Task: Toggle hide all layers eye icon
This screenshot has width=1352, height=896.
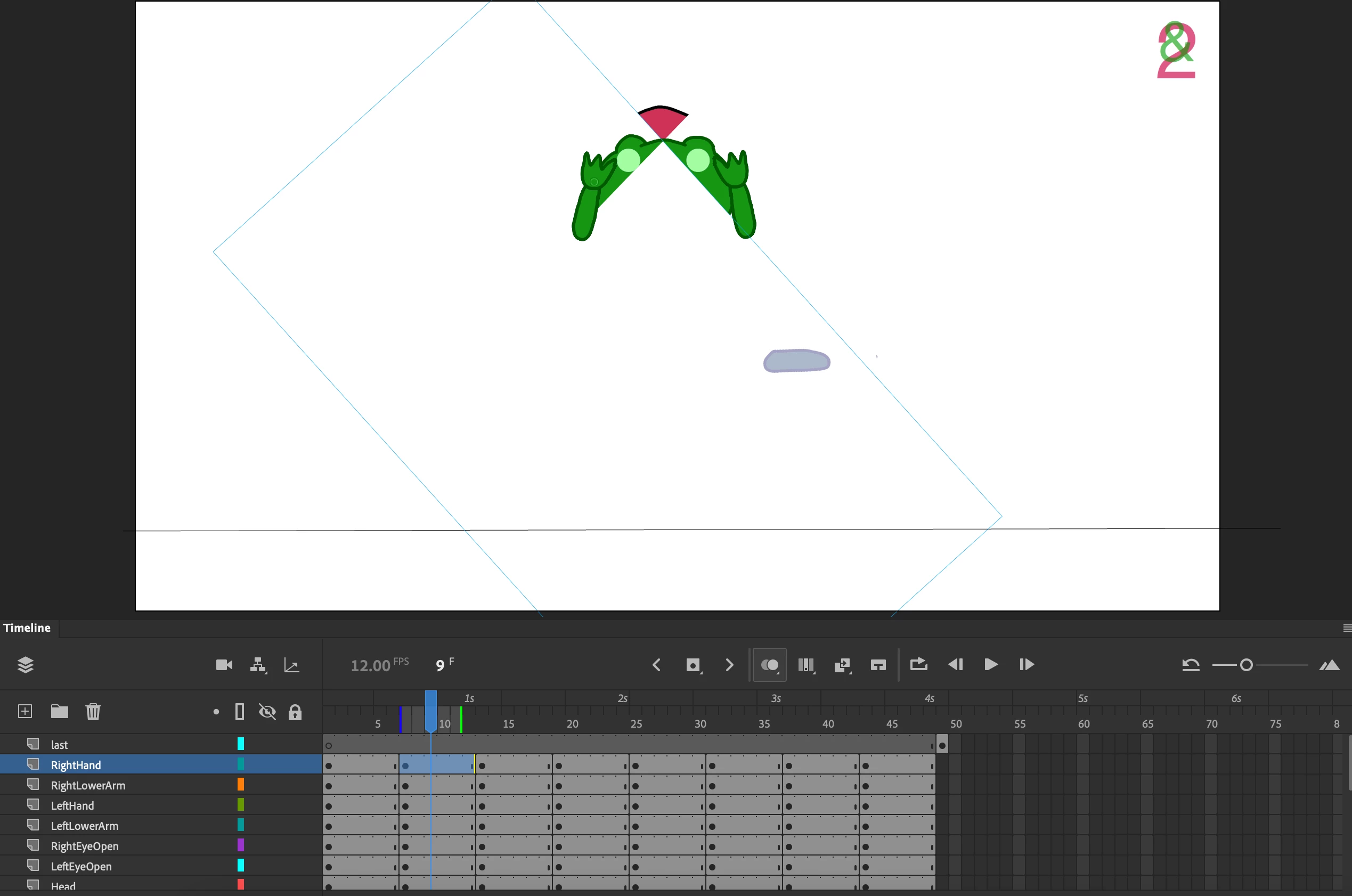Action: click(267, 712)
